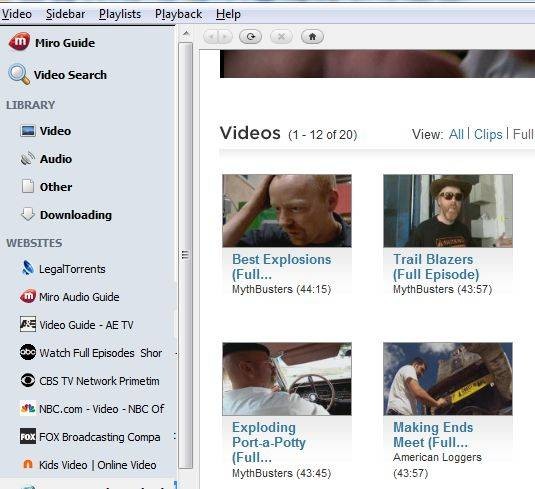Click the Kids Video site icon
535x489 pixels.
click(x=28, y=464)
